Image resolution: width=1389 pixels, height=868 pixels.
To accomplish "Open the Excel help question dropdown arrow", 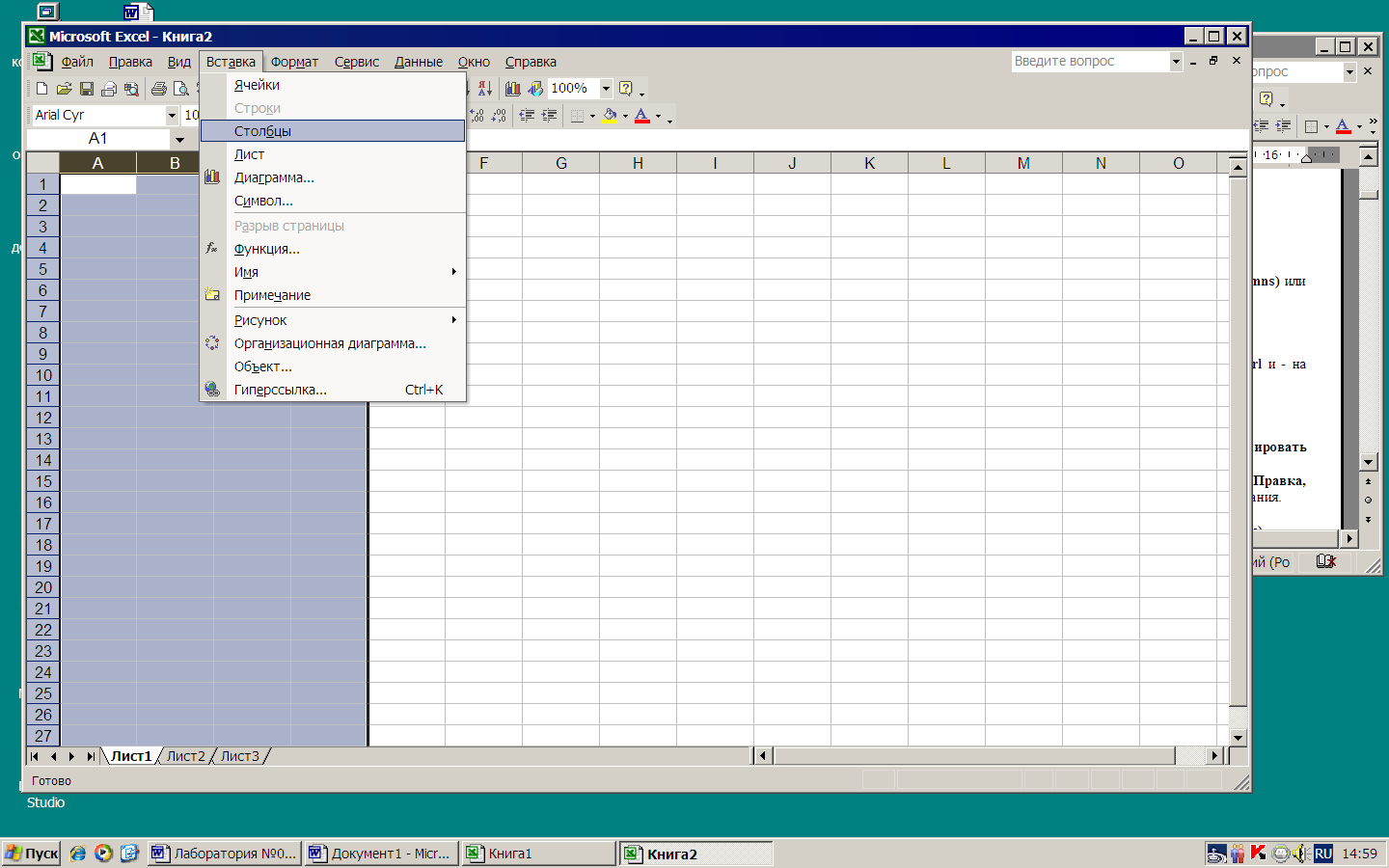I will [x=641, y=93].
